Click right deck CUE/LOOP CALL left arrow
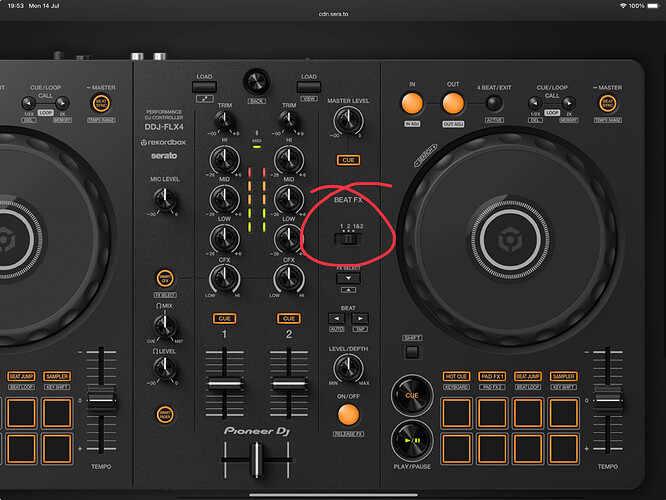 point(535,103)
